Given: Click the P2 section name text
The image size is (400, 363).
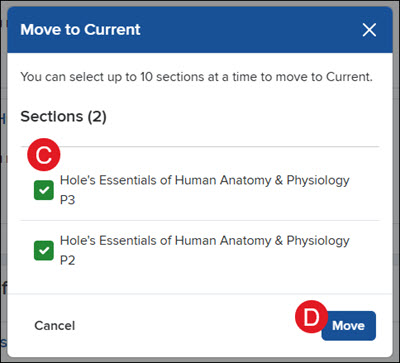Looking at the screenshot, I should tap(68, 260).
